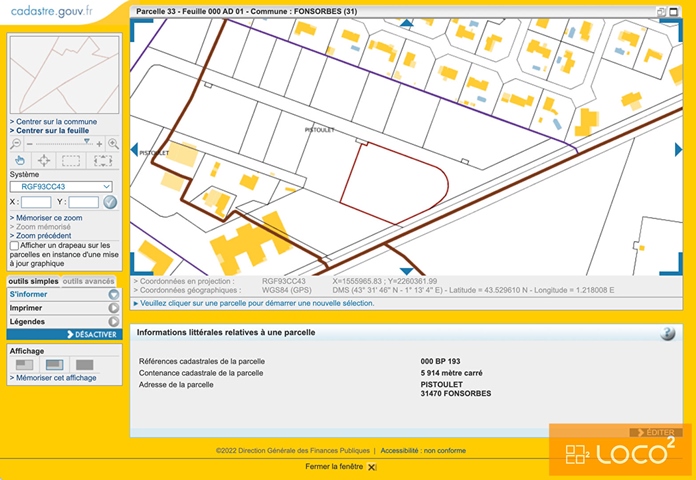Screen dimensions: 696x480
Task: Select the hand pan tool
Action: (20, 160)
